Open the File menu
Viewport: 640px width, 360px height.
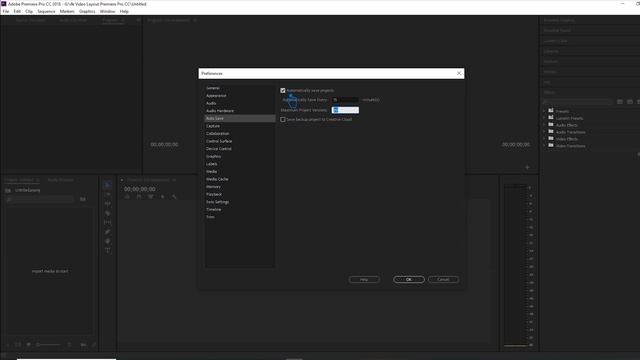pos(6,11)
